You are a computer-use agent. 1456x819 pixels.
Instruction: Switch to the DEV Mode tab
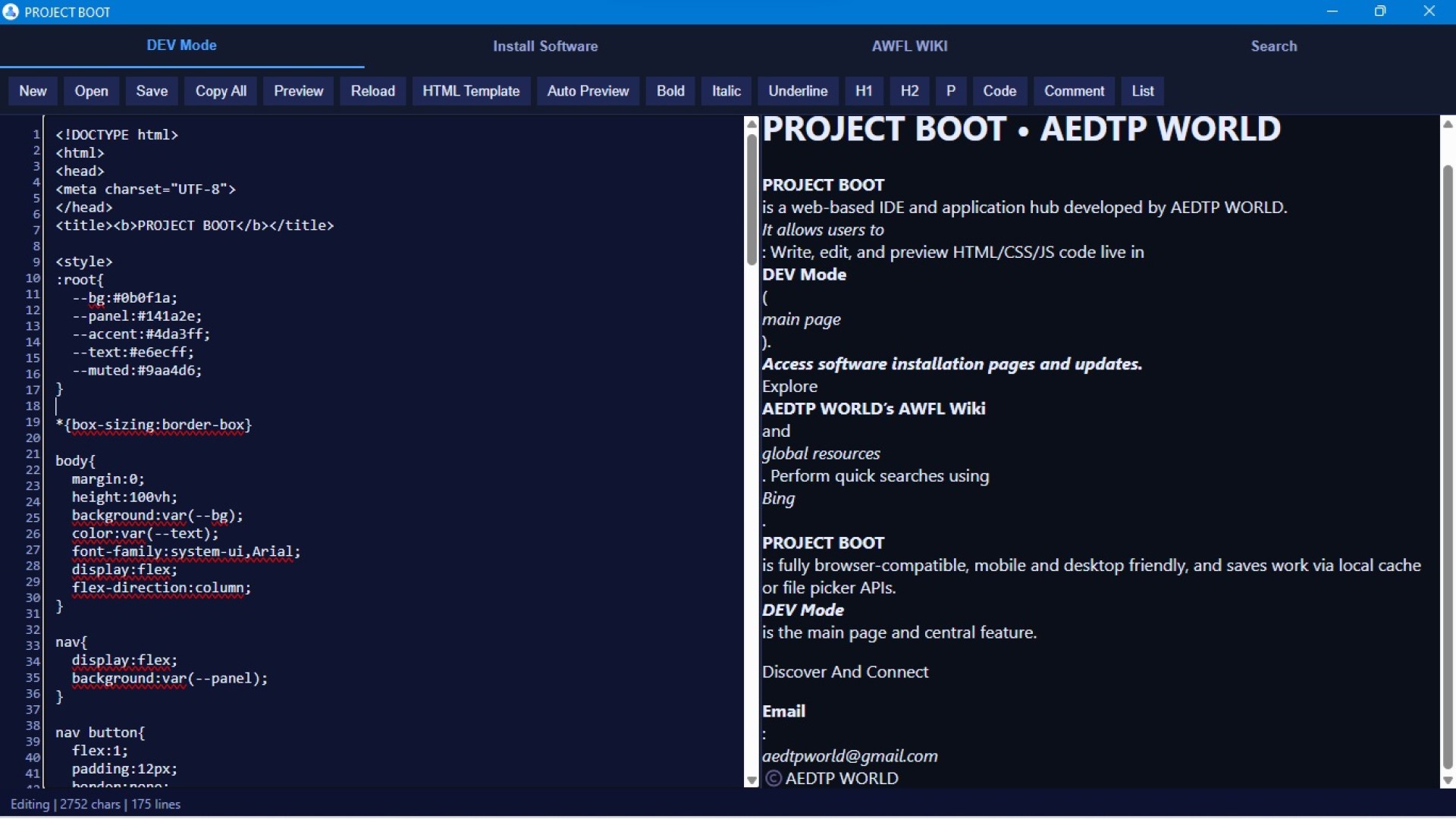click(182, 45)
